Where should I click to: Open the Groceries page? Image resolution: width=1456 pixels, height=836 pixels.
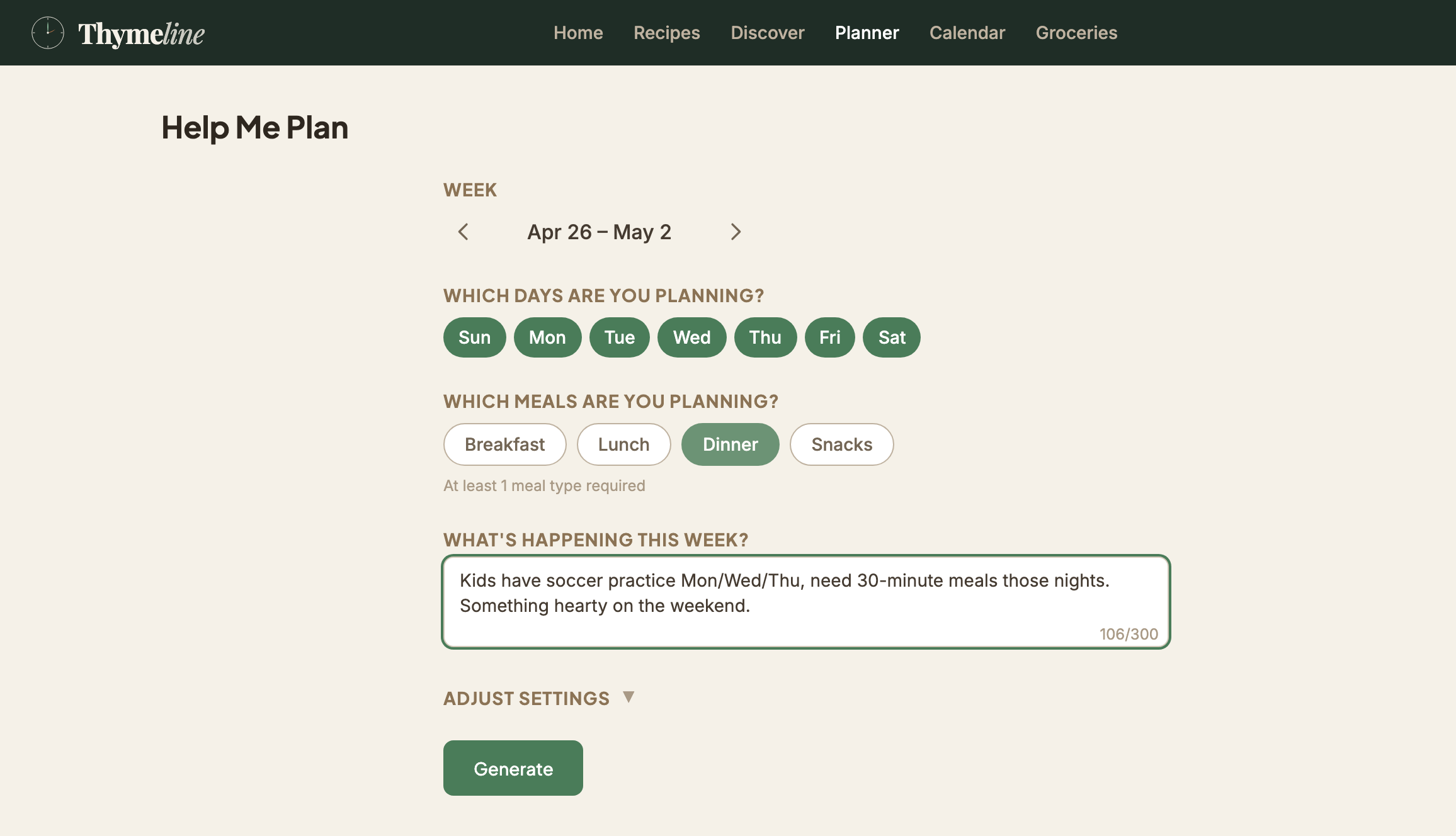(x=1076, y=32)
